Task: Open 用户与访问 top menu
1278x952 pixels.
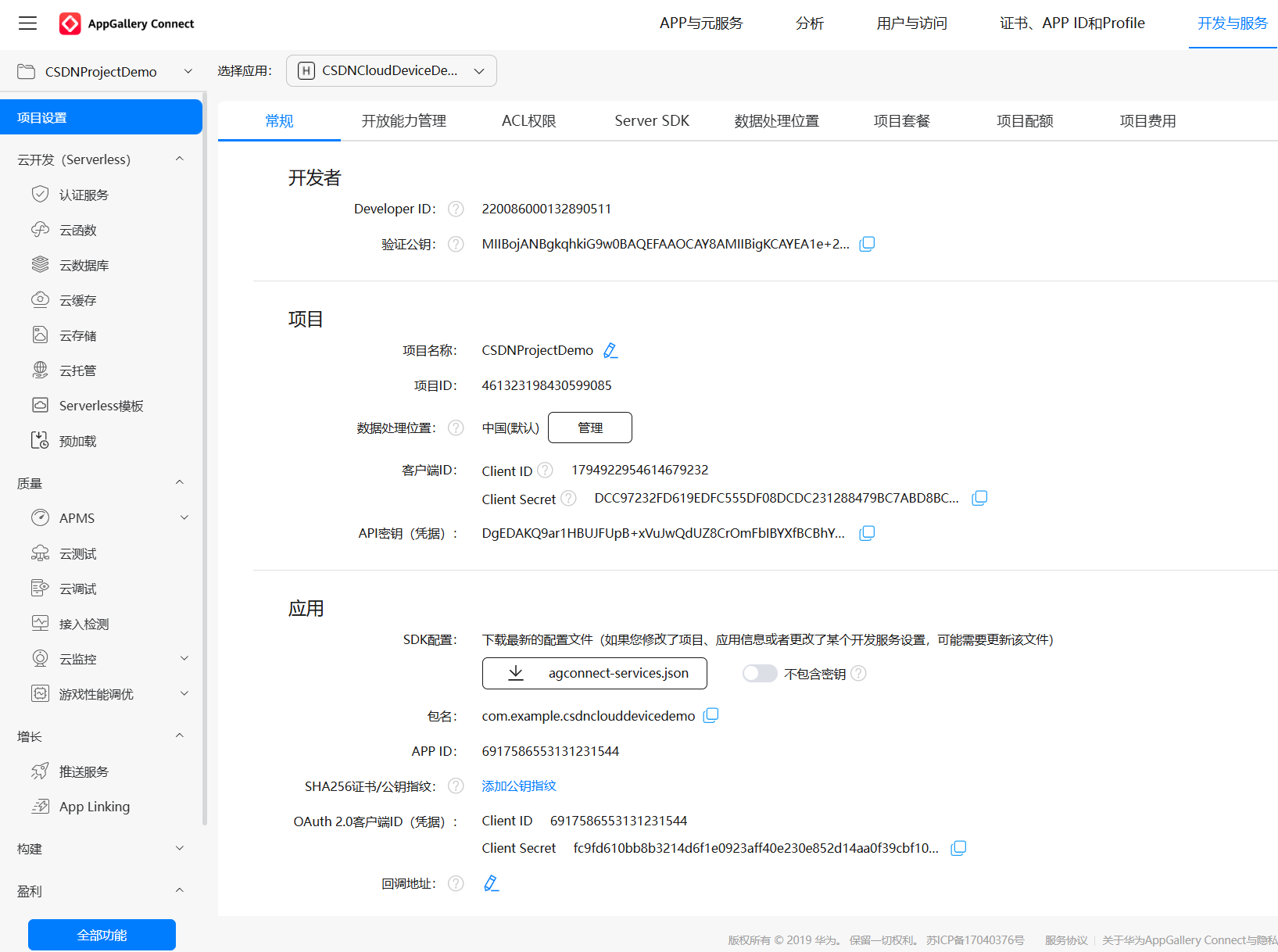Action: coord(911,23)
